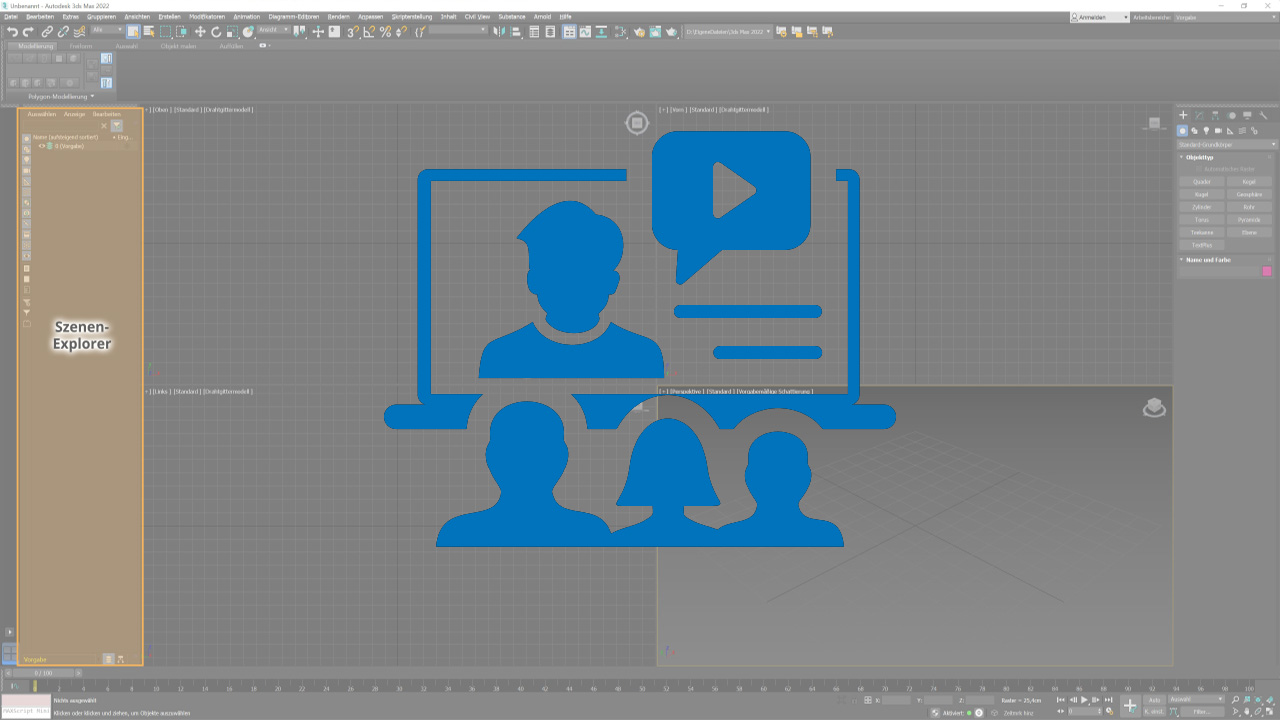Switch to the Freiform ribbon tab

(x=81, y=46)
